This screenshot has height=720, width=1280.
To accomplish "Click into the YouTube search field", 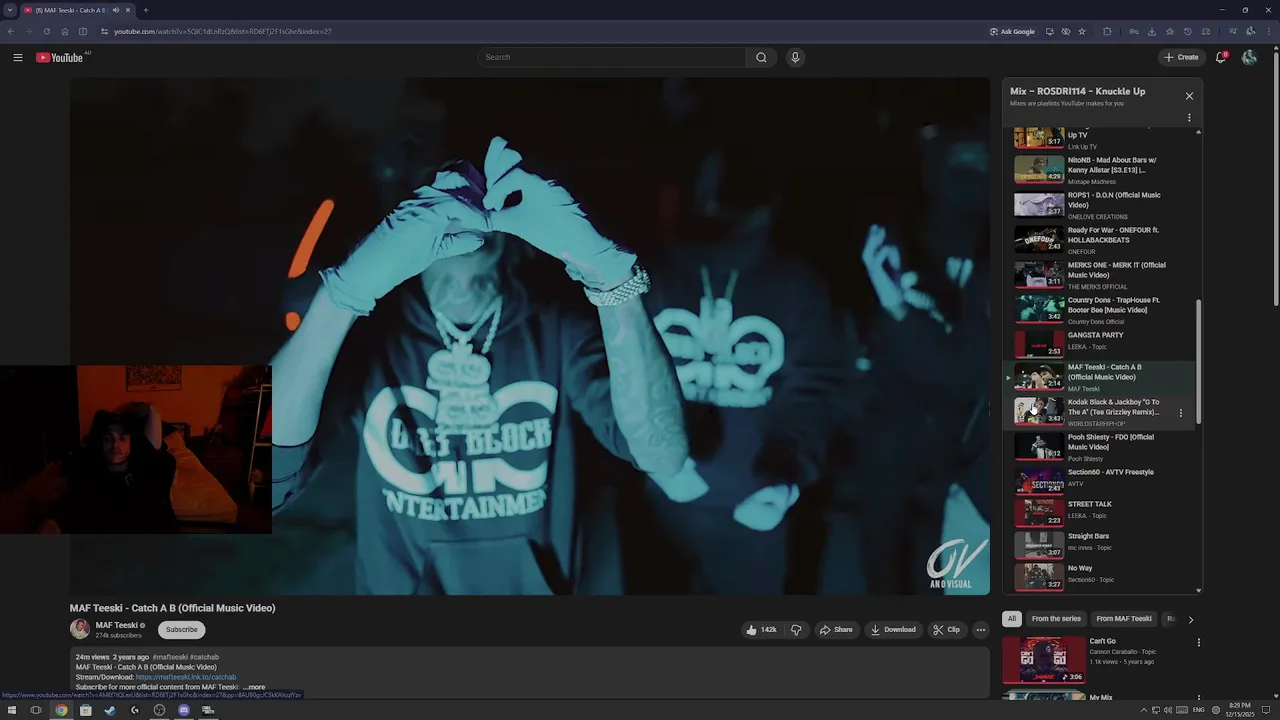I will tap(611, 57).
